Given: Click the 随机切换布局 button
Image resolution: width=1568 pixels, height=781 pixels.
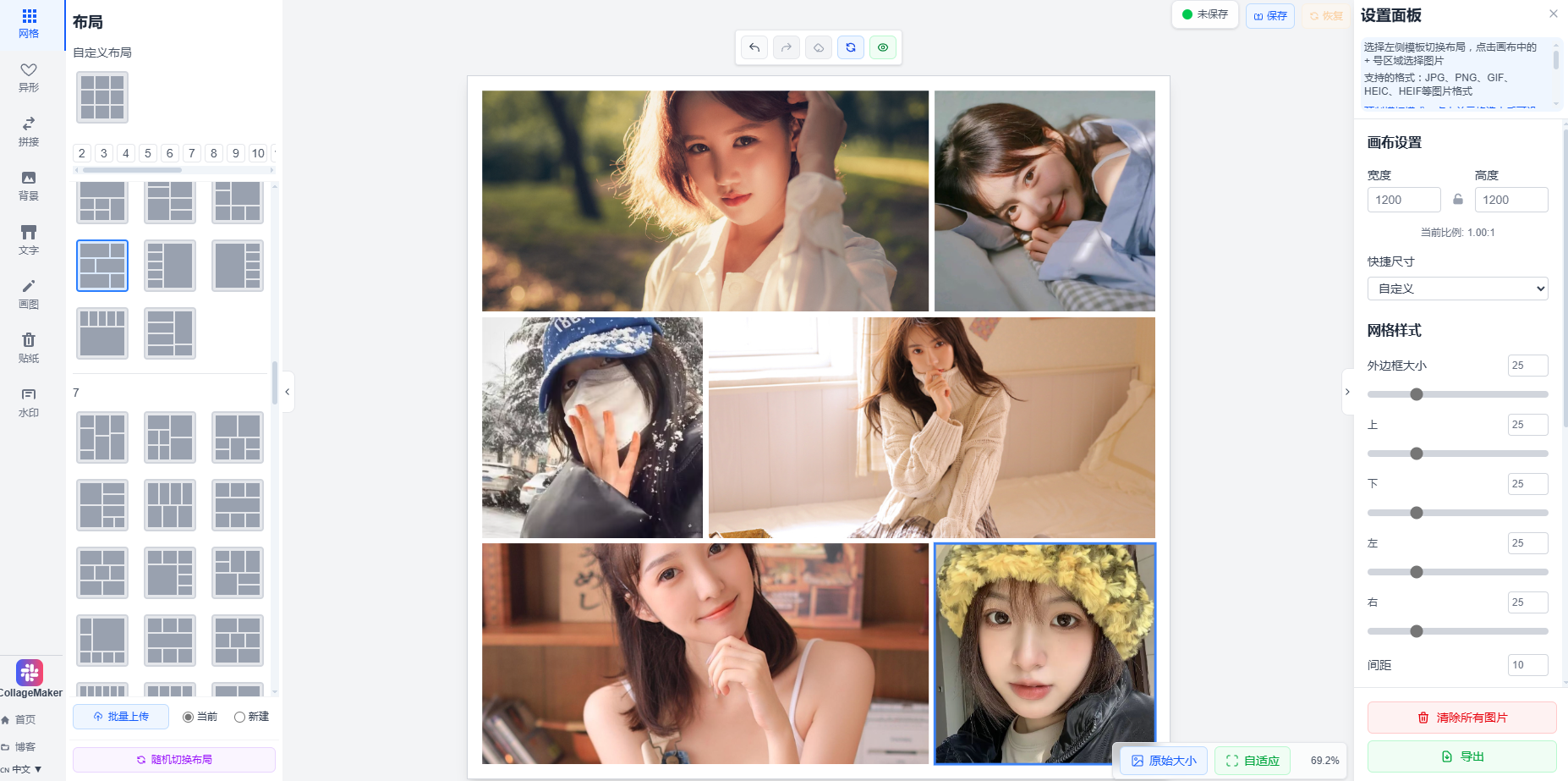Looking at the screenshot, I should point(174,760).
